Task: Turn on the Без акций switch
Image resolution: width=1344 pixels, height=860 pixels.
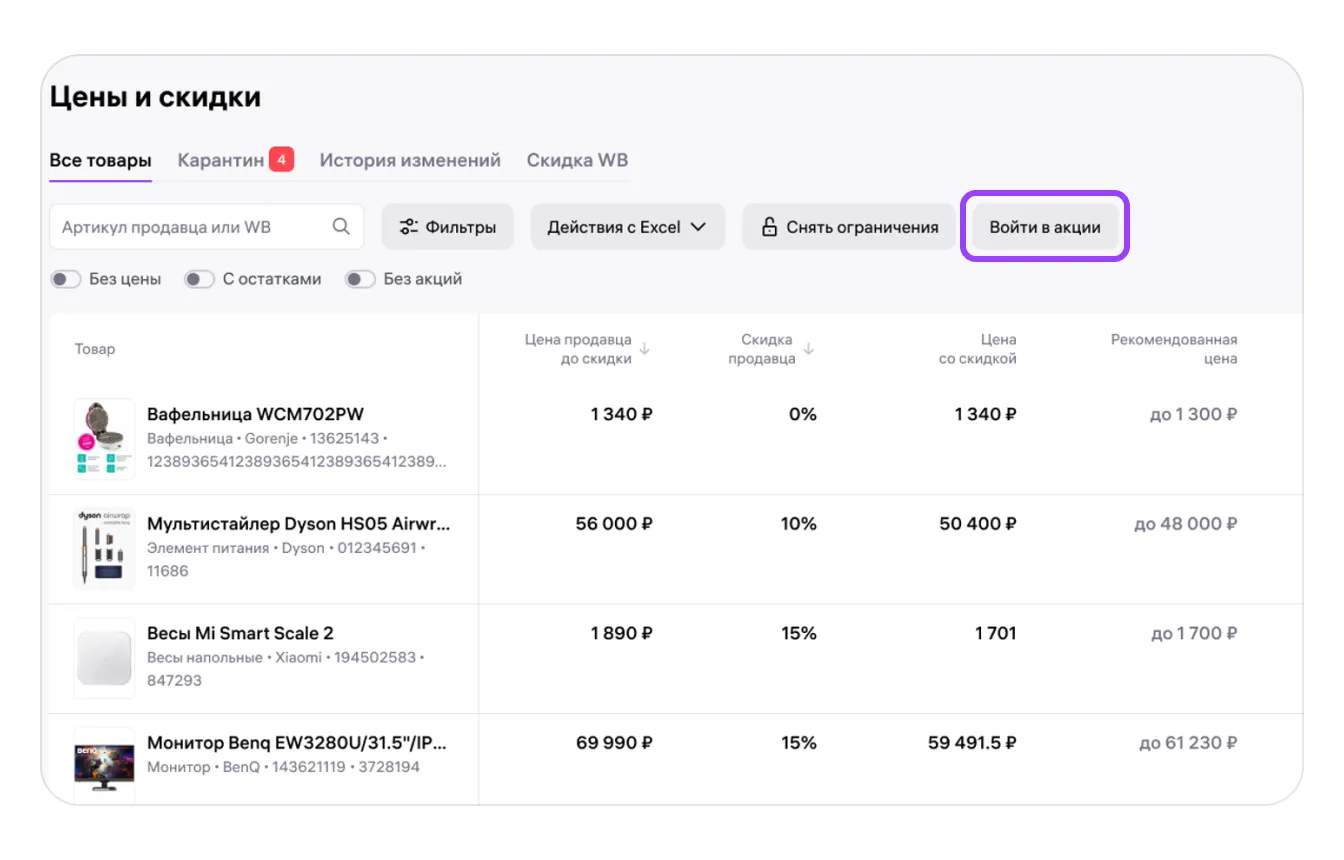Action: click(360, 280)
